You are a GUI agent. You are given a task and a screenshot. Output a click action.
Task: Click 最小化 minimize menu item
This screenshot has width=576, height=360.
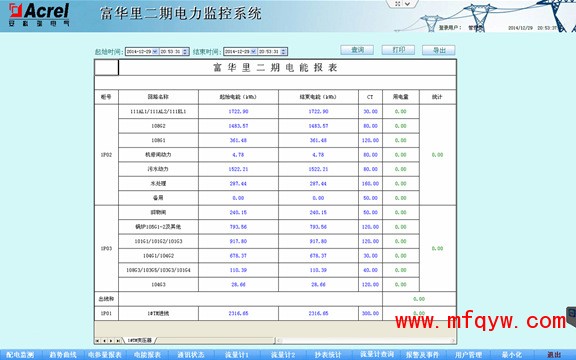[x=511, y=355]
